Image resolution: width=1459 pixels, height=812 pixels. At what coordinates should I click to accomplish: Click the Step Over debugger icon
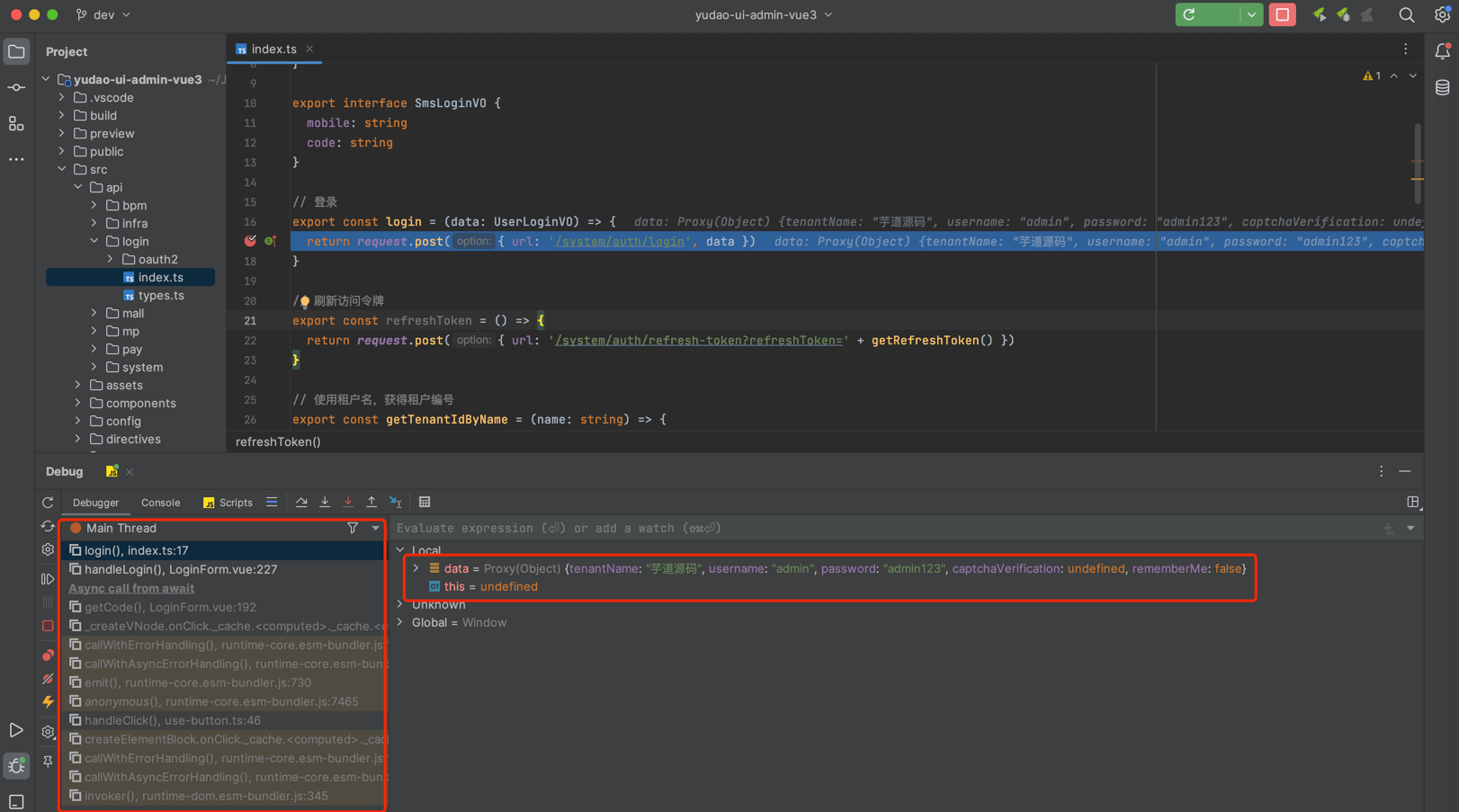301,503
